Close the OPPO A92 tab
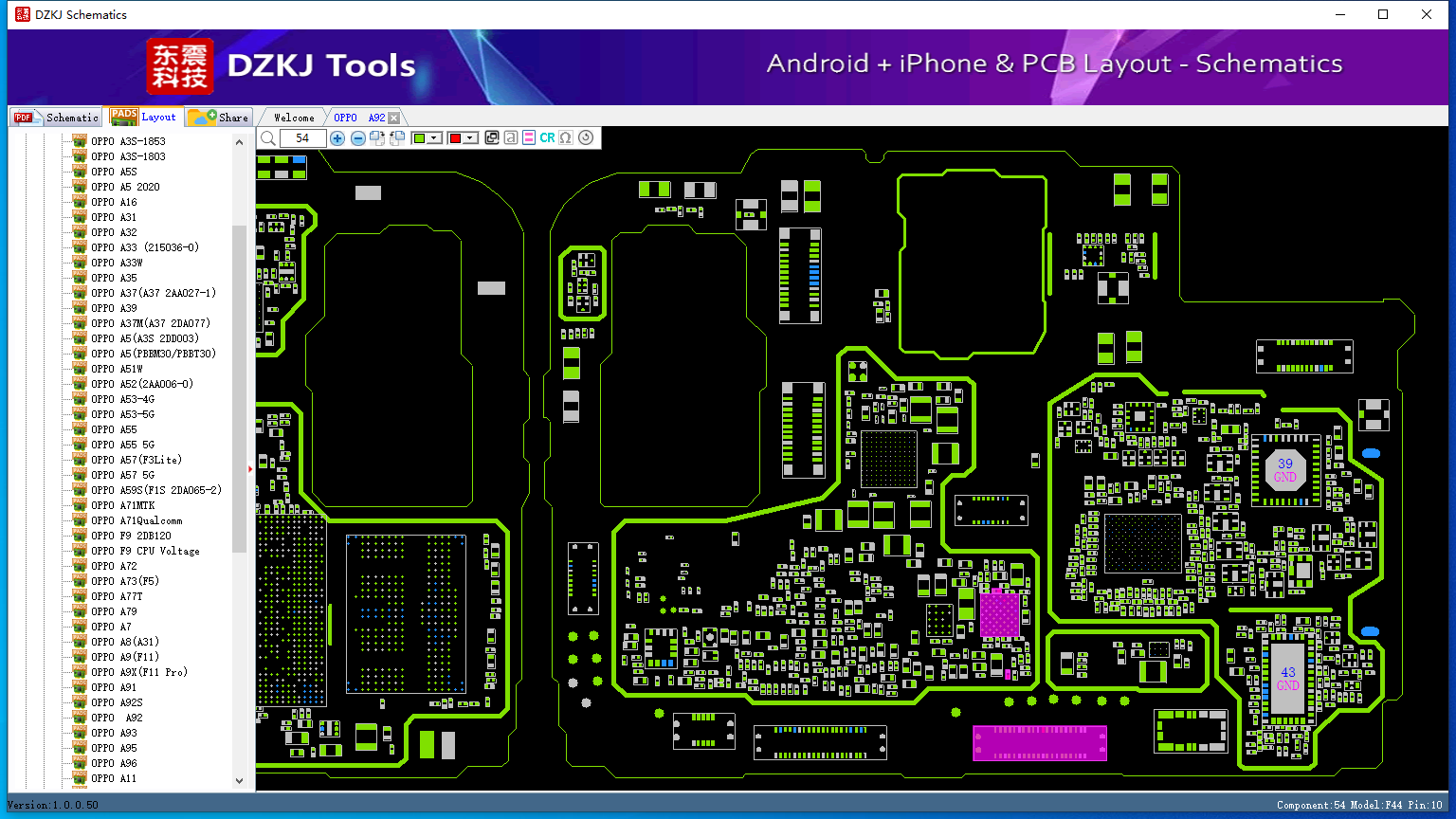Image resolution: width=1456 pixels, height=819 pixels. [394, 118]
